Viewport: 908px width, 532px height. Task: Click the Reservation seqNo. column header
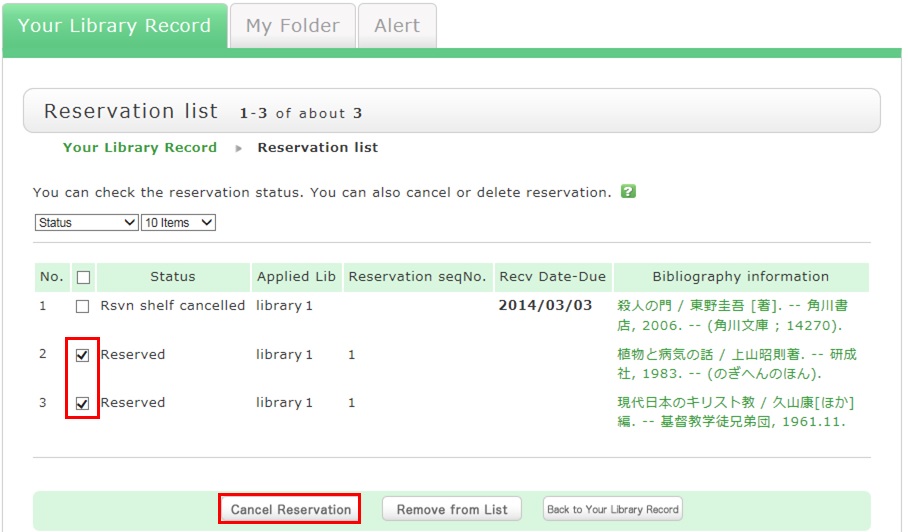pos(417,277)
